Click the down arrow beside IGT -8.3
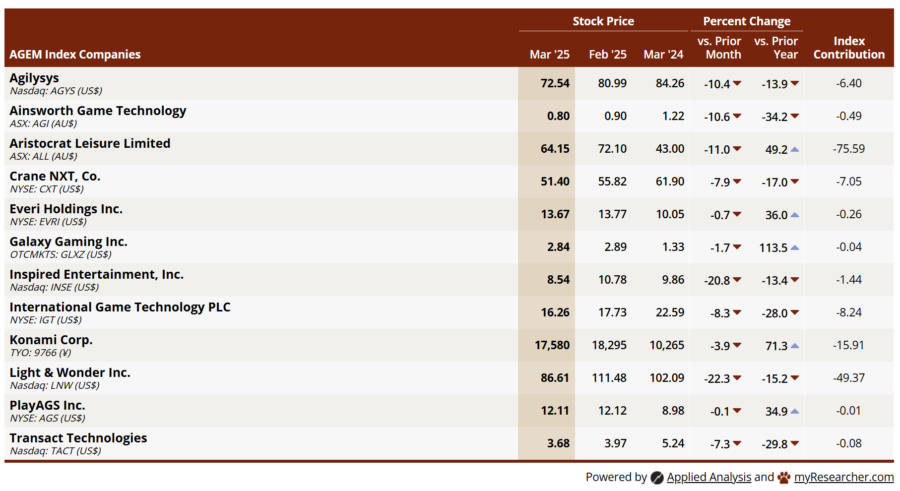This screenshot has height=491, width=900. click(737, 313)
